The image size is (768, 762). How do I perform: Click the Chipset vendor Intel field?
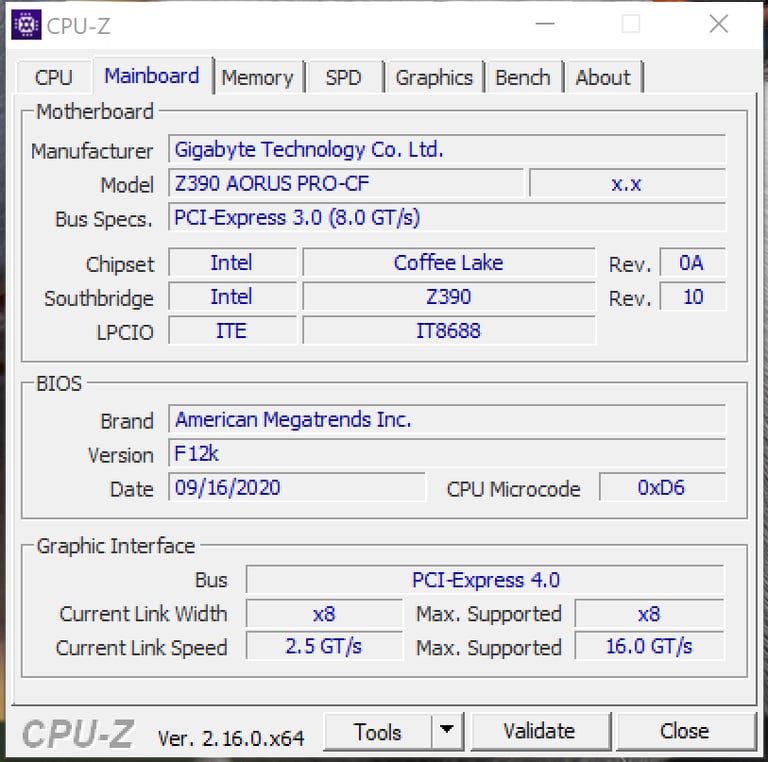click(233, 262)
